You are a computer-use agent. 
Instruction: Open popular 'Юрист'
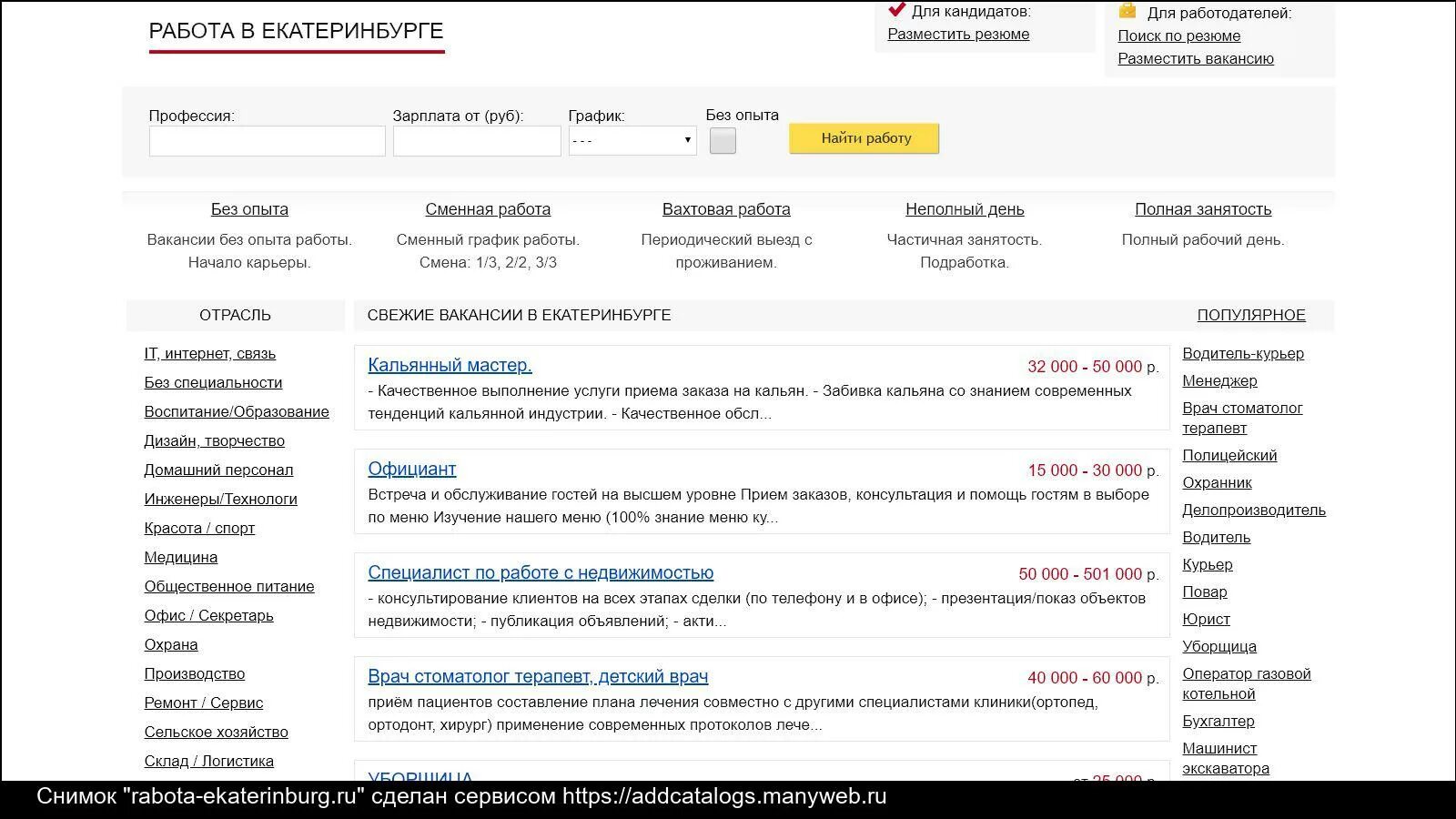pyautogui.click(x=1206, y=620)
